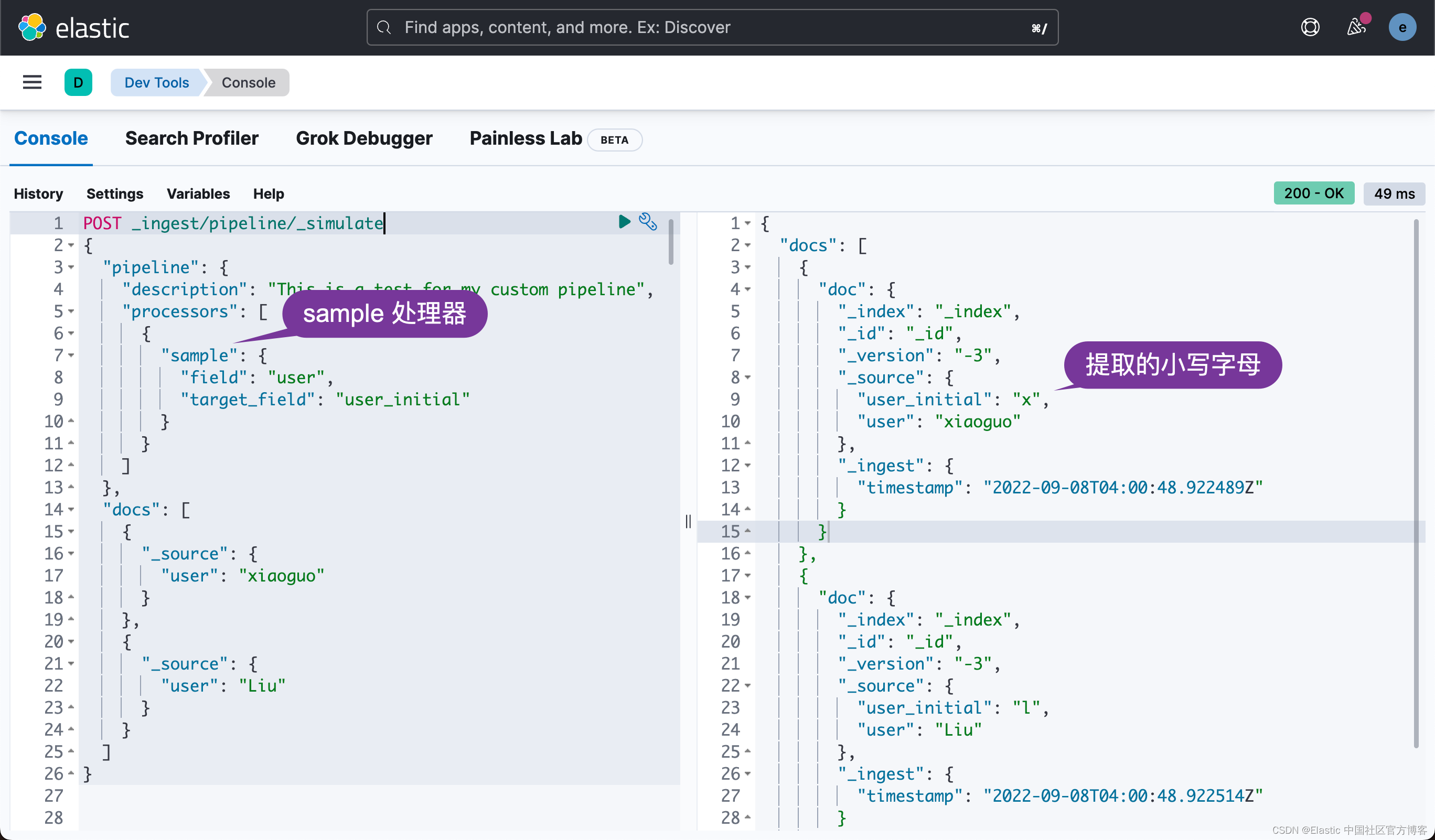The width and height of the screenshot is (1435, 840).
Task: Open the main navigation menu
Action: click(x=32, y=82)
